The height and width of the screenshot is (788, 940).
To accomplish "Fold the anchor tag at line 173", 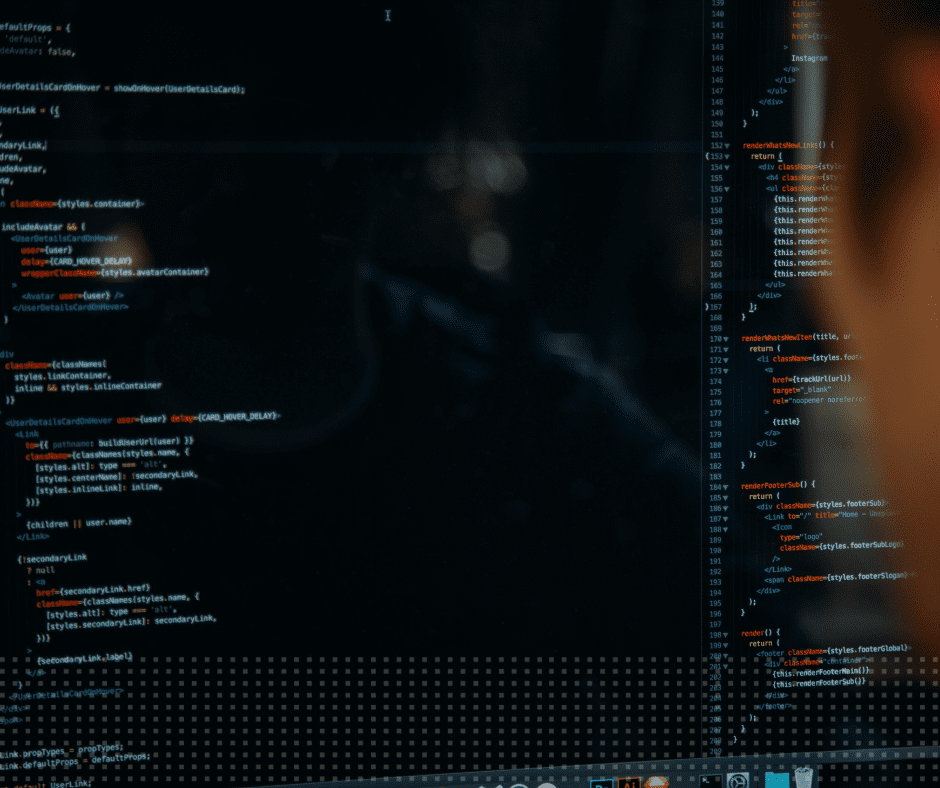I will click(726, 371).
